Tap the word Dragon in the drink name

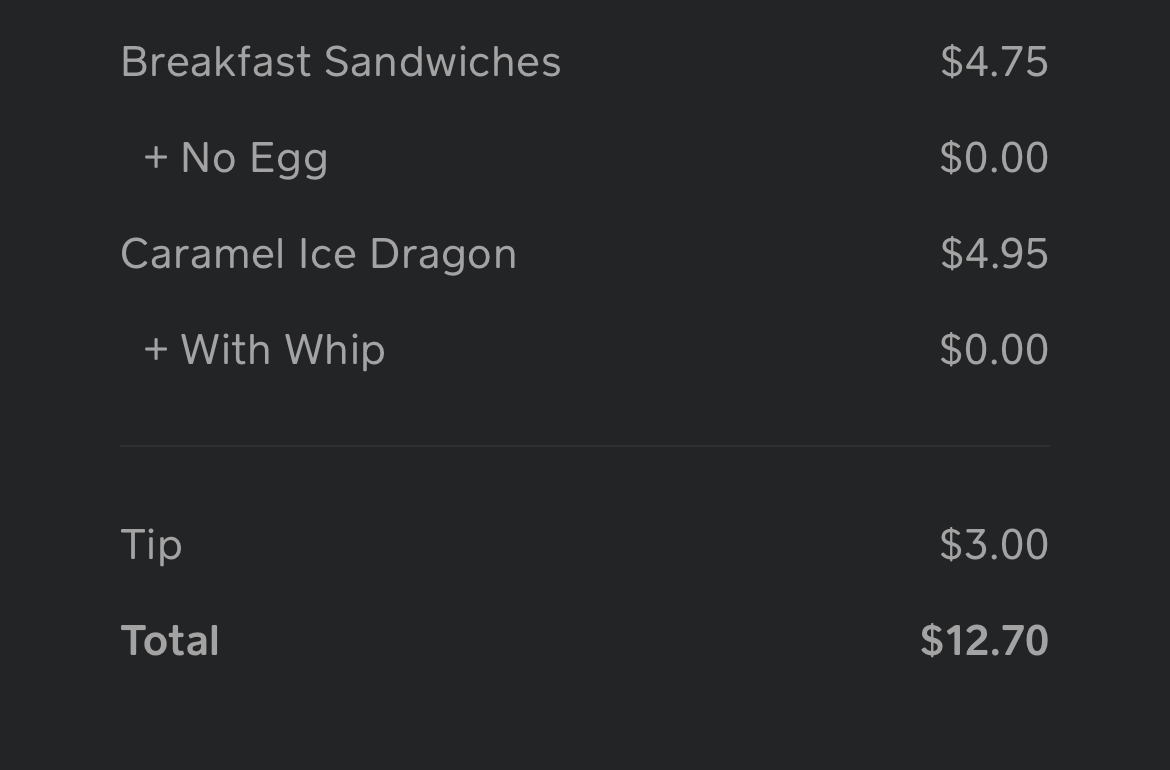(x=442, y=254)
